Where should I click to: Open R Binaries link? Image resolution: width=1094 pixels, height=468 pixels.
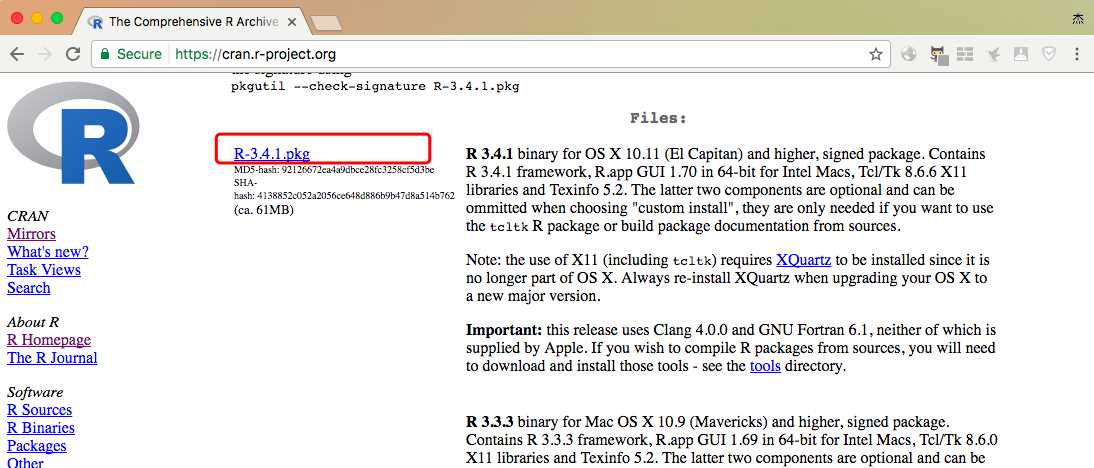pos(40,428)
